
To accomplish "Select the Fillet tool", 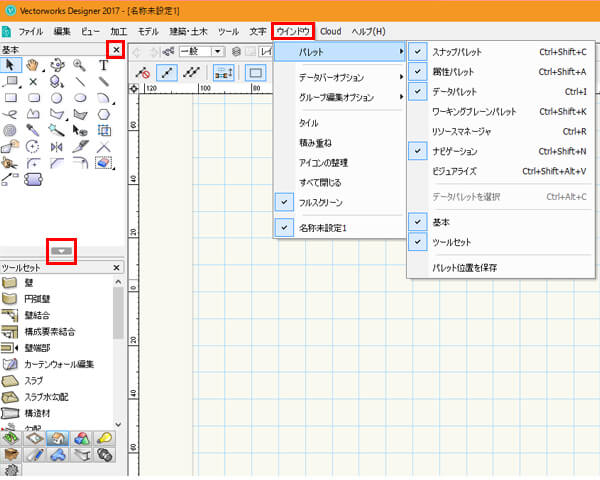I will click(x=34, y=163).
